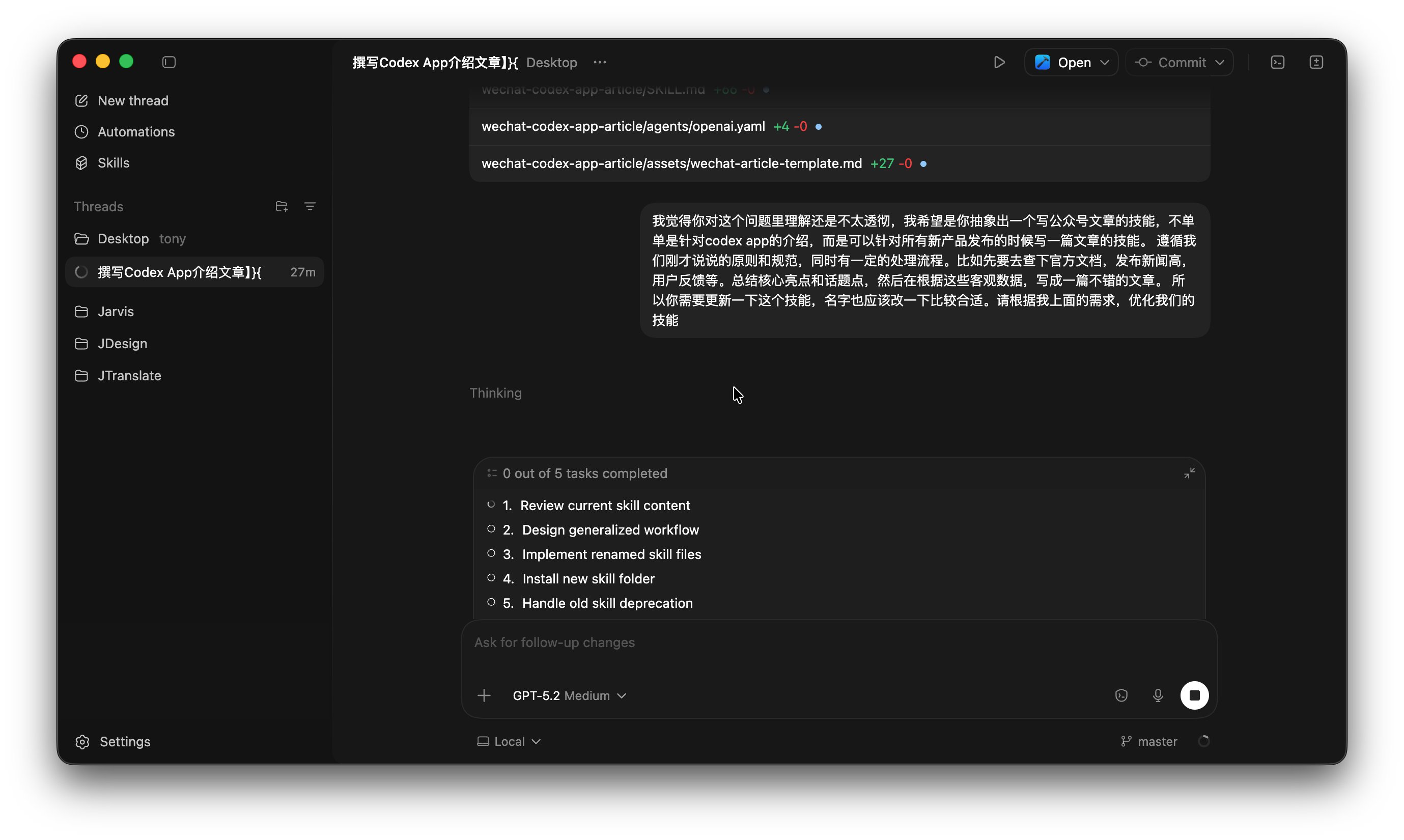
Task: Go to Automations in sidebar
Action: [x=136, y=132]
